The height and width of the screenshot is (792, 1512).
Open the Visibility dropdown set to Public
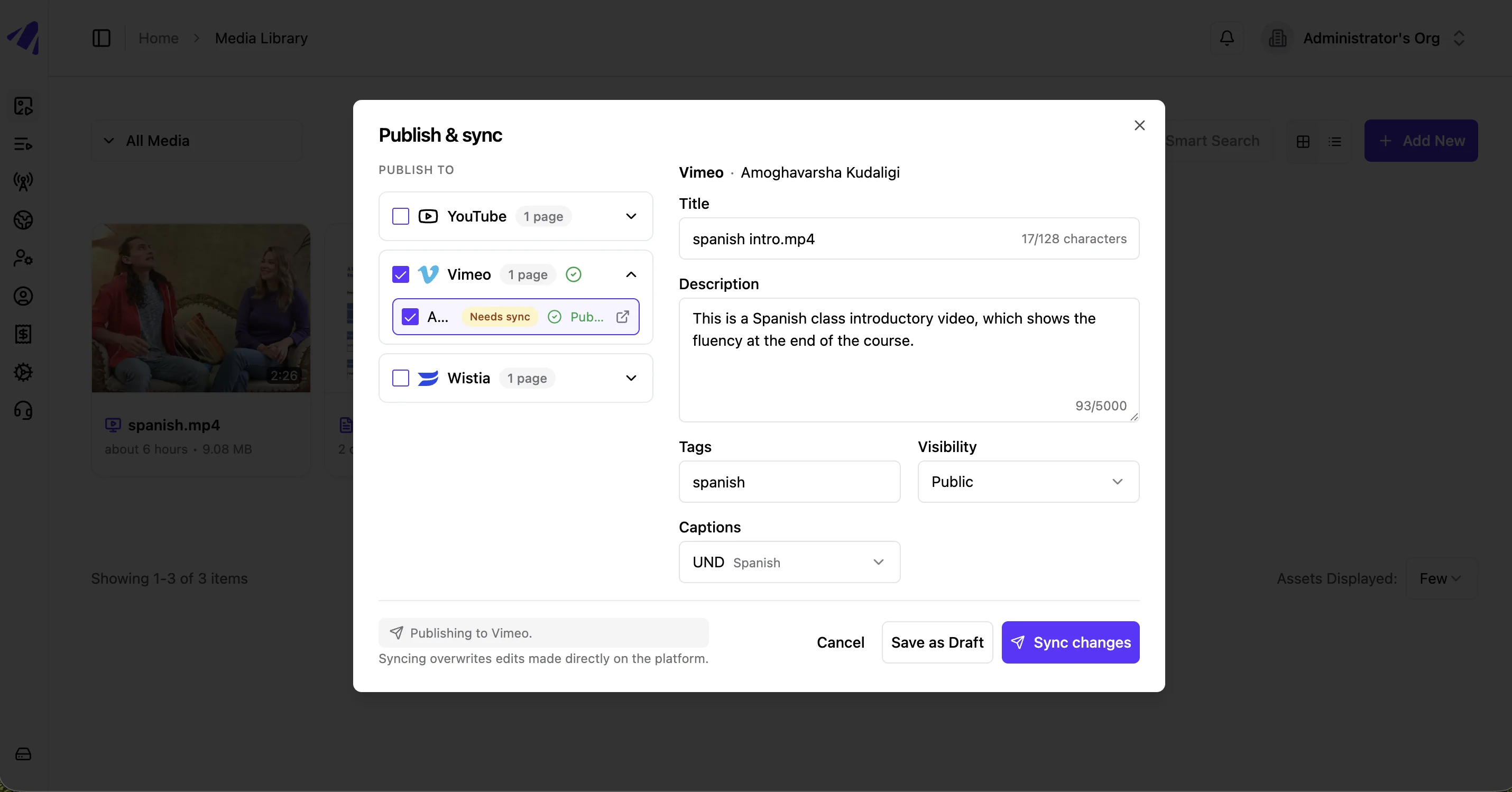[1028, 482]
